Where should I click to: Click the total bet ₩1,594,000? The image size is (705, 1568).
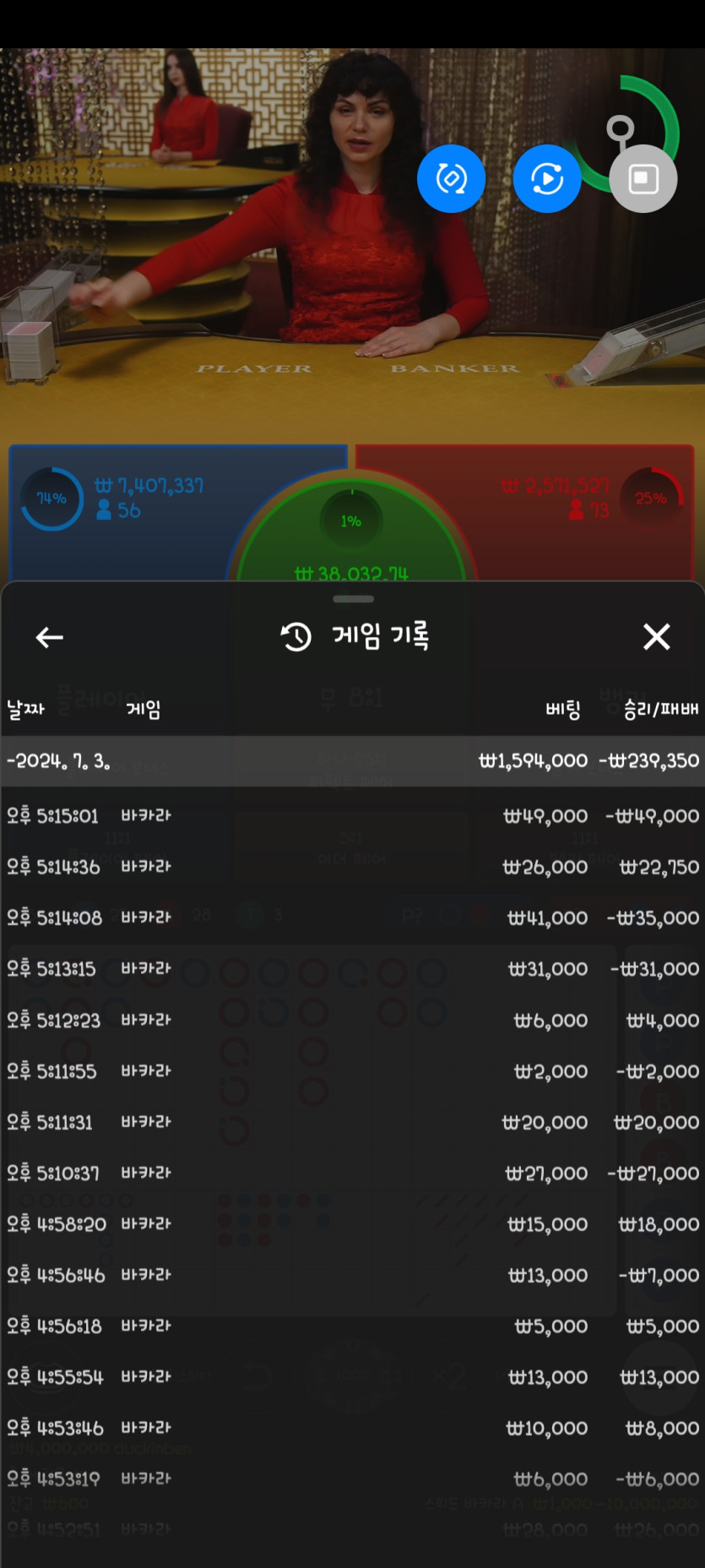534,761
